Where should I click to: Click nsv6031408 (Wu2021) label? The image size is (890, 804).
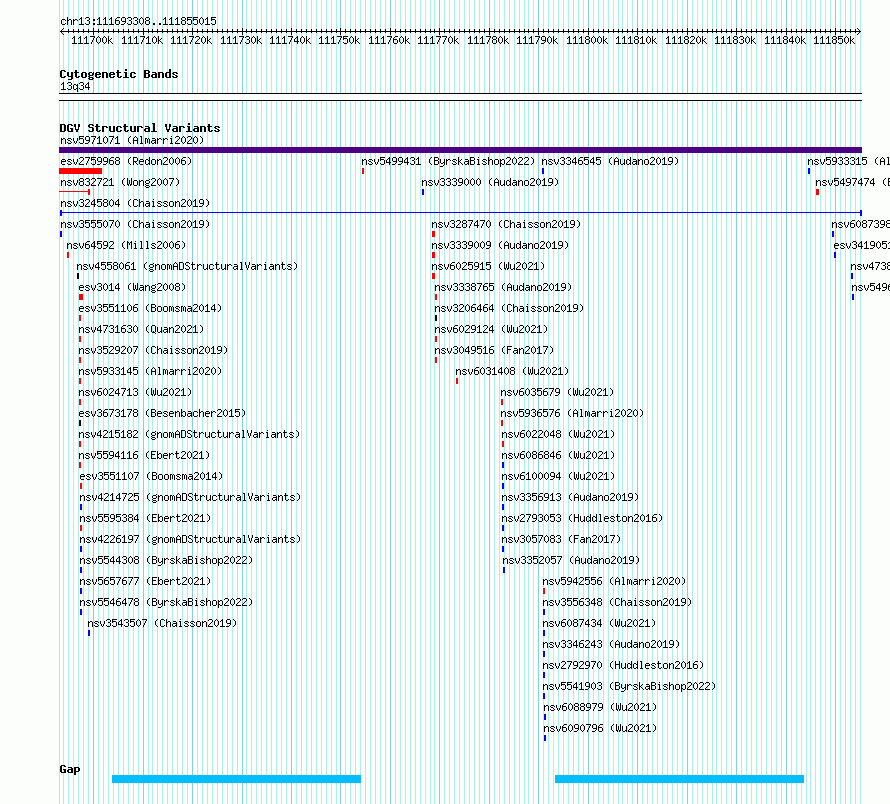pyautogui.click(x=512, y=371)
